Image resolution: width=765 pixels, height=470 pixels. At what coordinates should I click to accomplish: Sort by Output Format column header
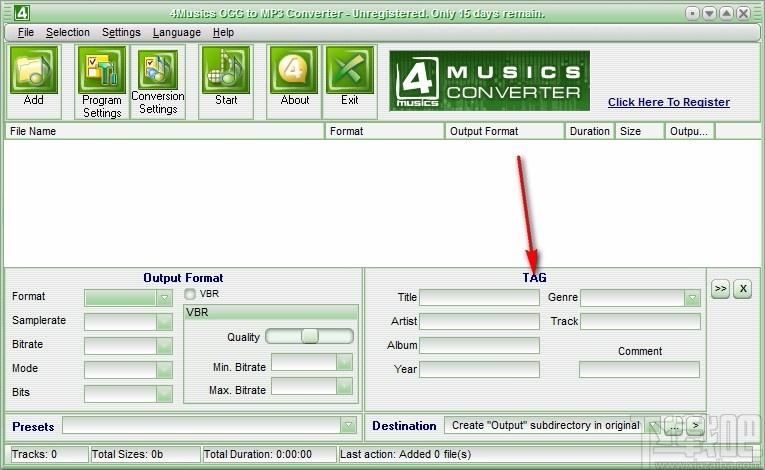pos(504,131)
